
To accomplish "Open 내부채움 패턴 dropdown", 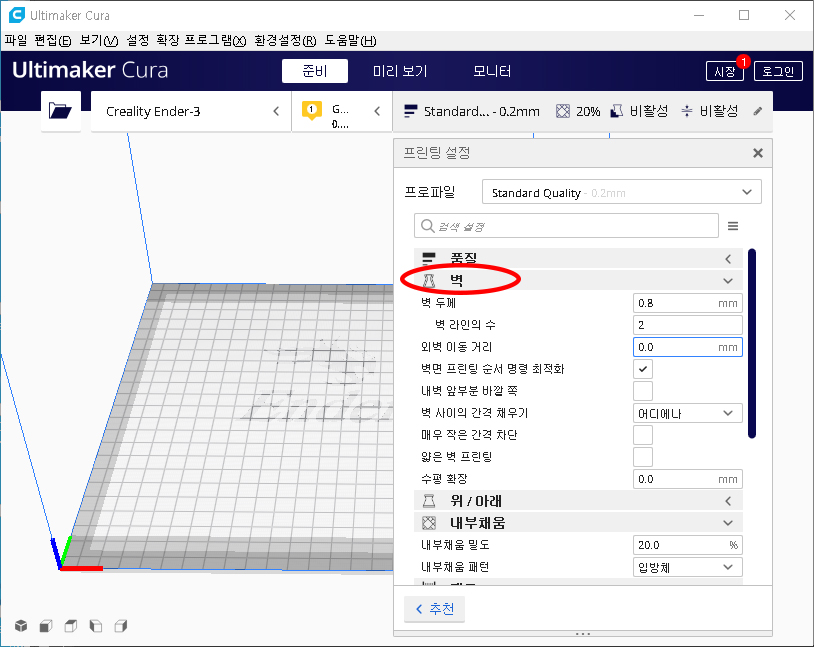I will pyautogui.click(x=687, y=567).
